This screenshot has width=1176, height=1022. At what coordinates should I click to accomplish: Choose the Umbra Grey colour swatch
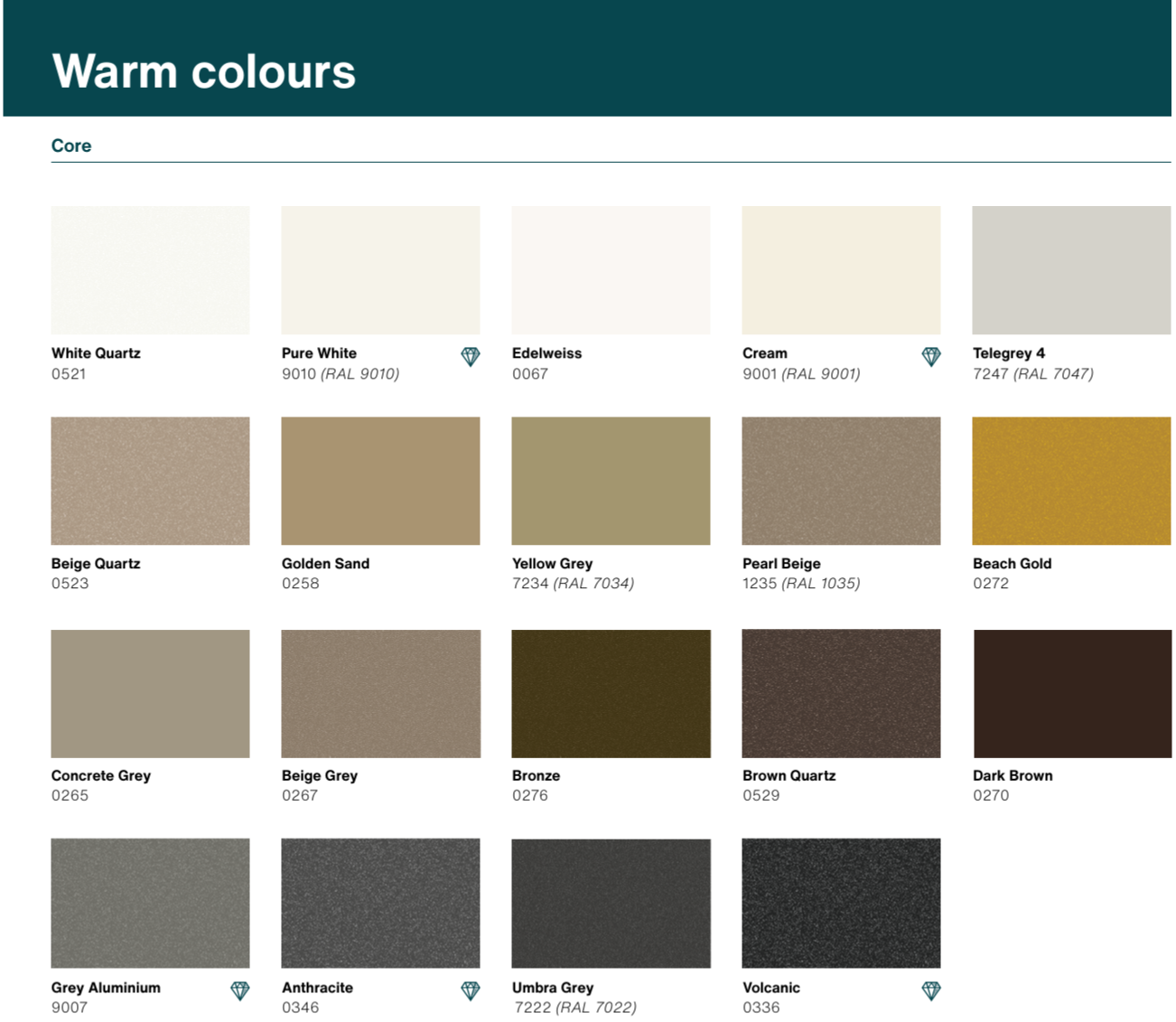pyautogui.click(x=611, y=903)
